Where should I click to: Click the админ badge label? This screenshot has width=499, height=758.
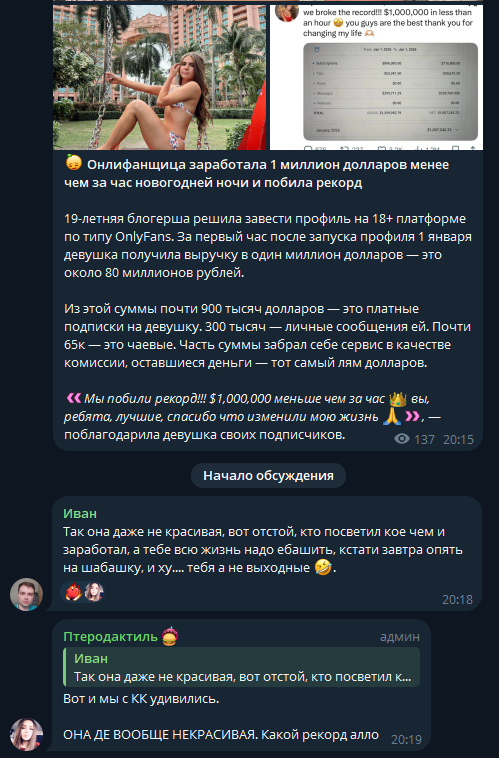(399, 637)
